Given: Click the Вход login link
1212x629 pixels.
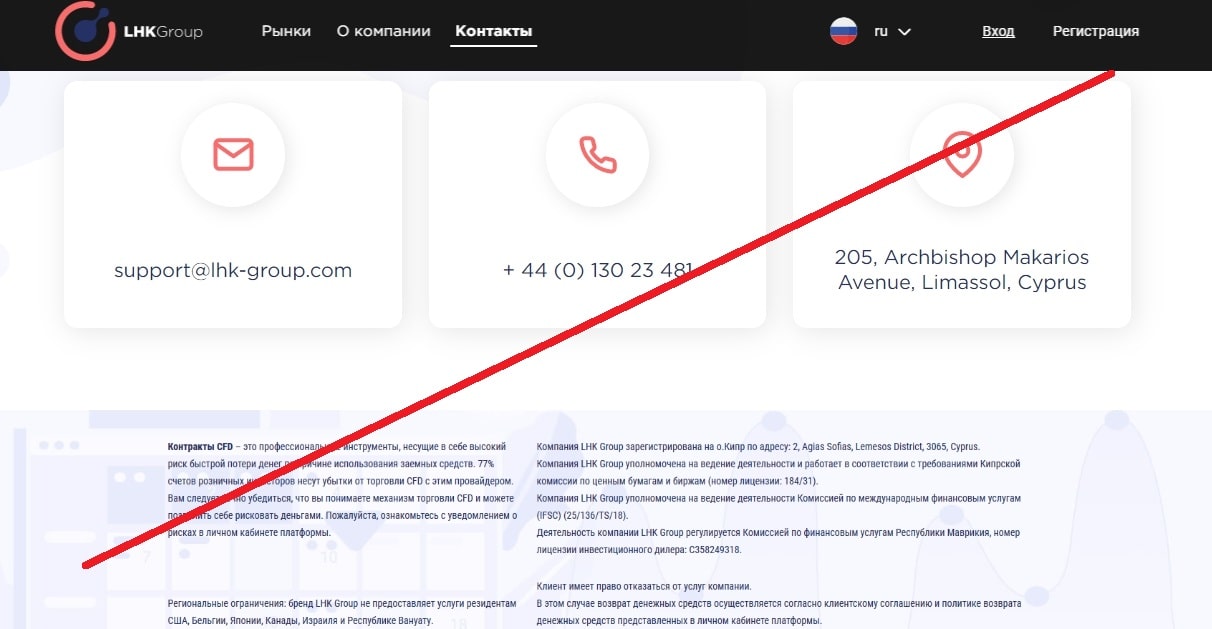Looking at the screenshot, I should (998, 31).
